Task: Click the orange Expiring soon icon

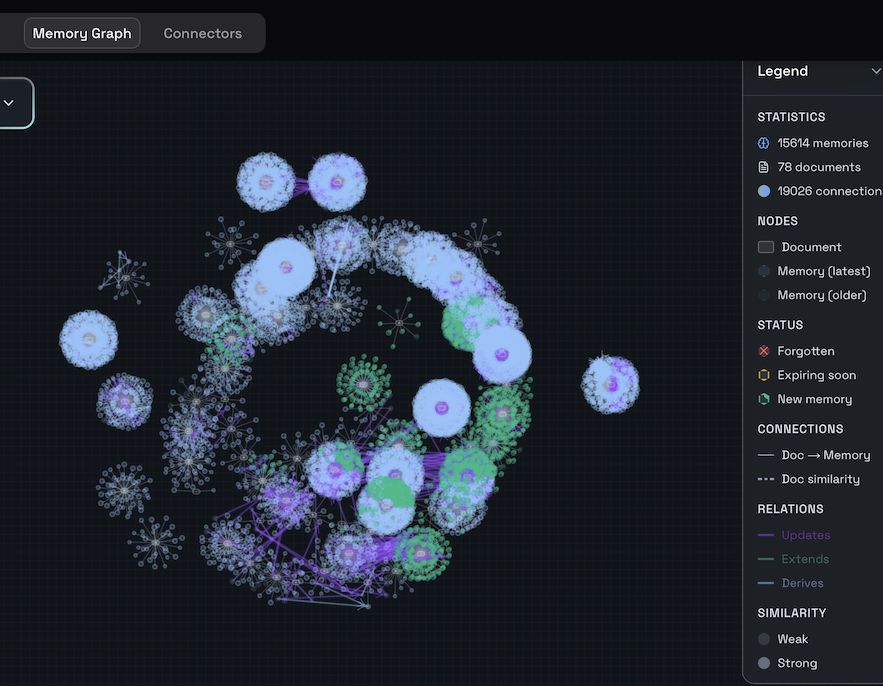Action: pyautogui.click(x=764, y=375)
